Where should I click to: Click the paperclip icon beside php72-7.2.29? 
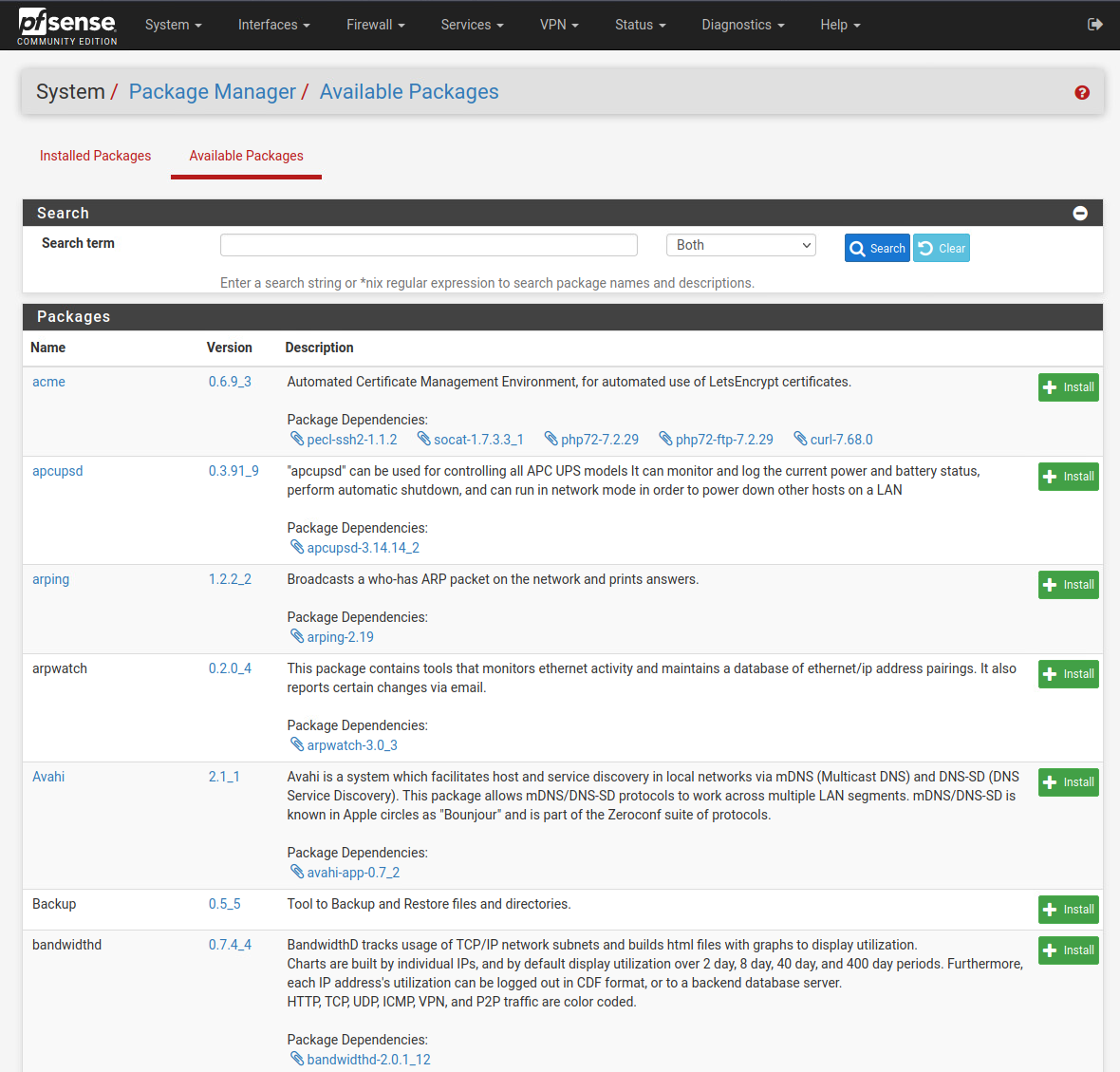[551, 439]
